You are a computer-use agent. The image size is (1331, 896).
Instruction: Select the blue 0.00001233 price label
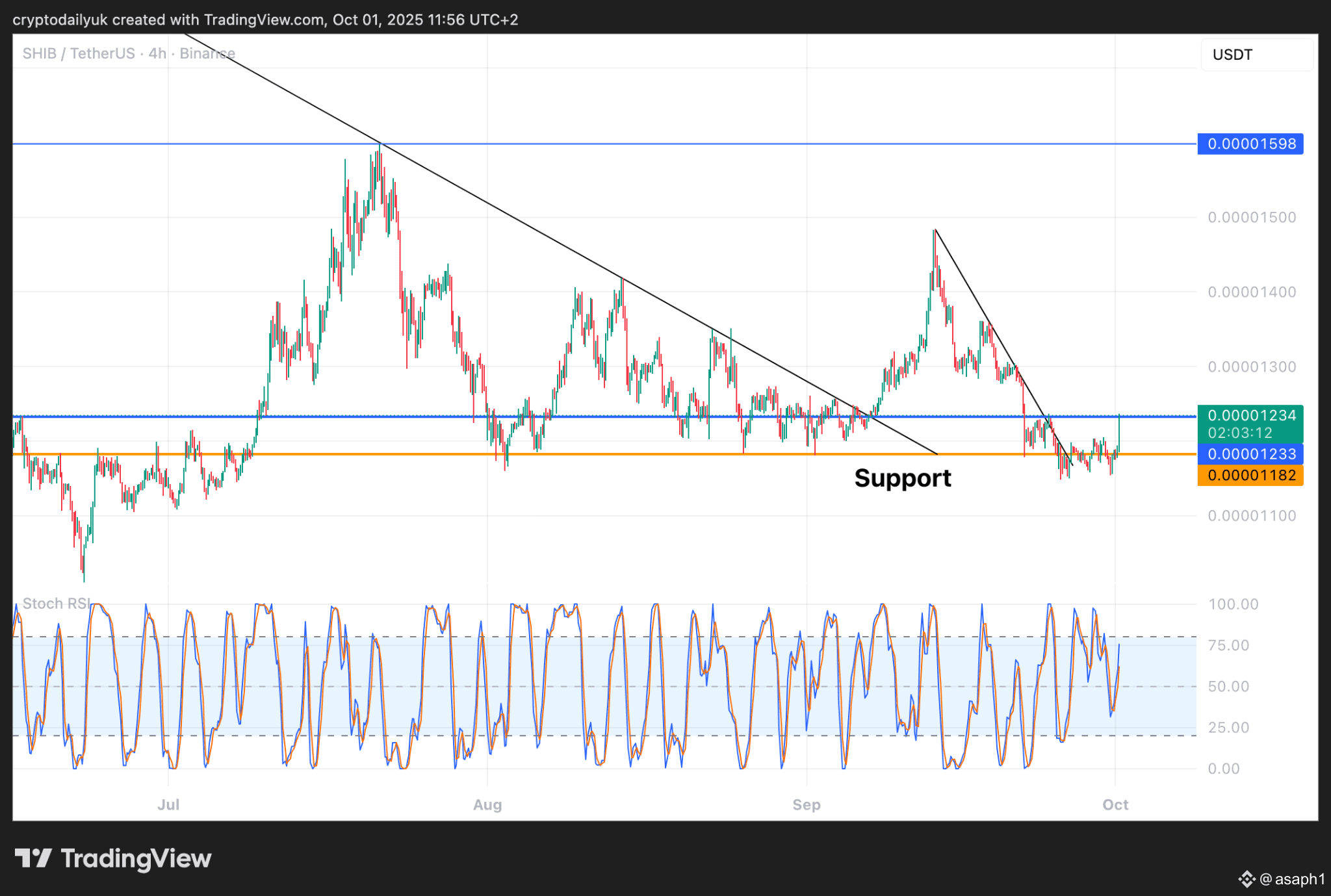1250,454
